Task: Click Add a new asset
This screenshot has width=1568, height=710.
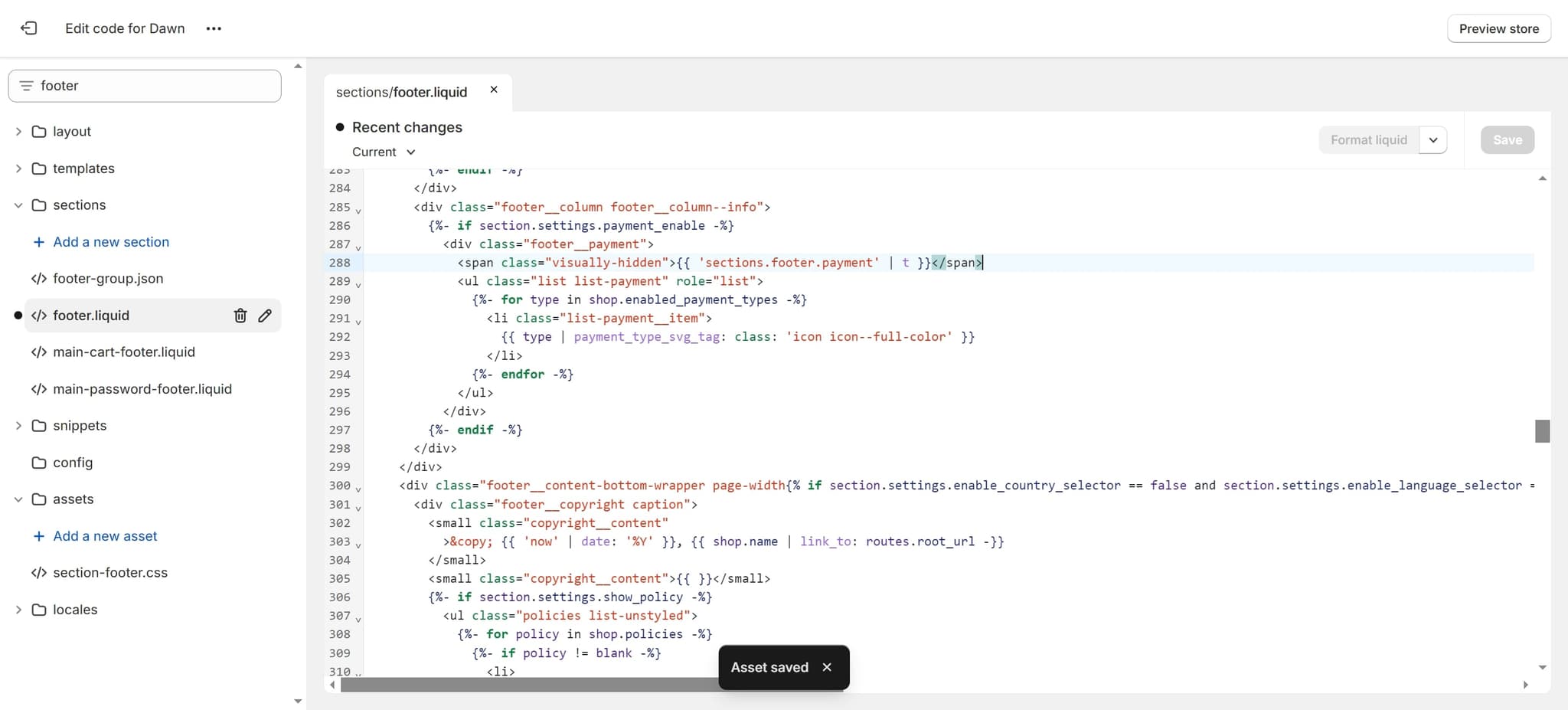Action: pyautogui.click(x=105, y=535)
